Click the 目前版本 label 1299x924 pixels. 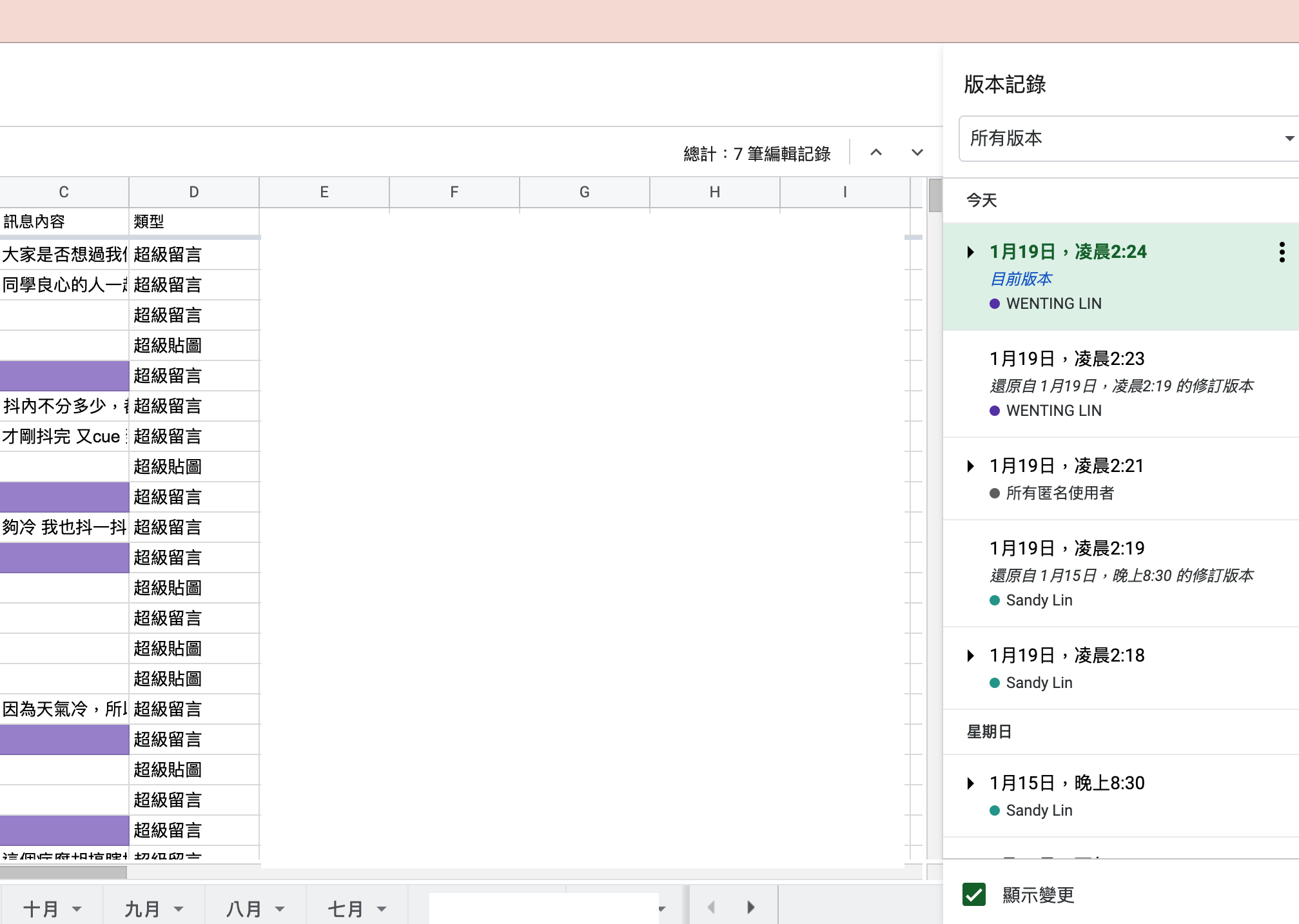pos(1021,279)
